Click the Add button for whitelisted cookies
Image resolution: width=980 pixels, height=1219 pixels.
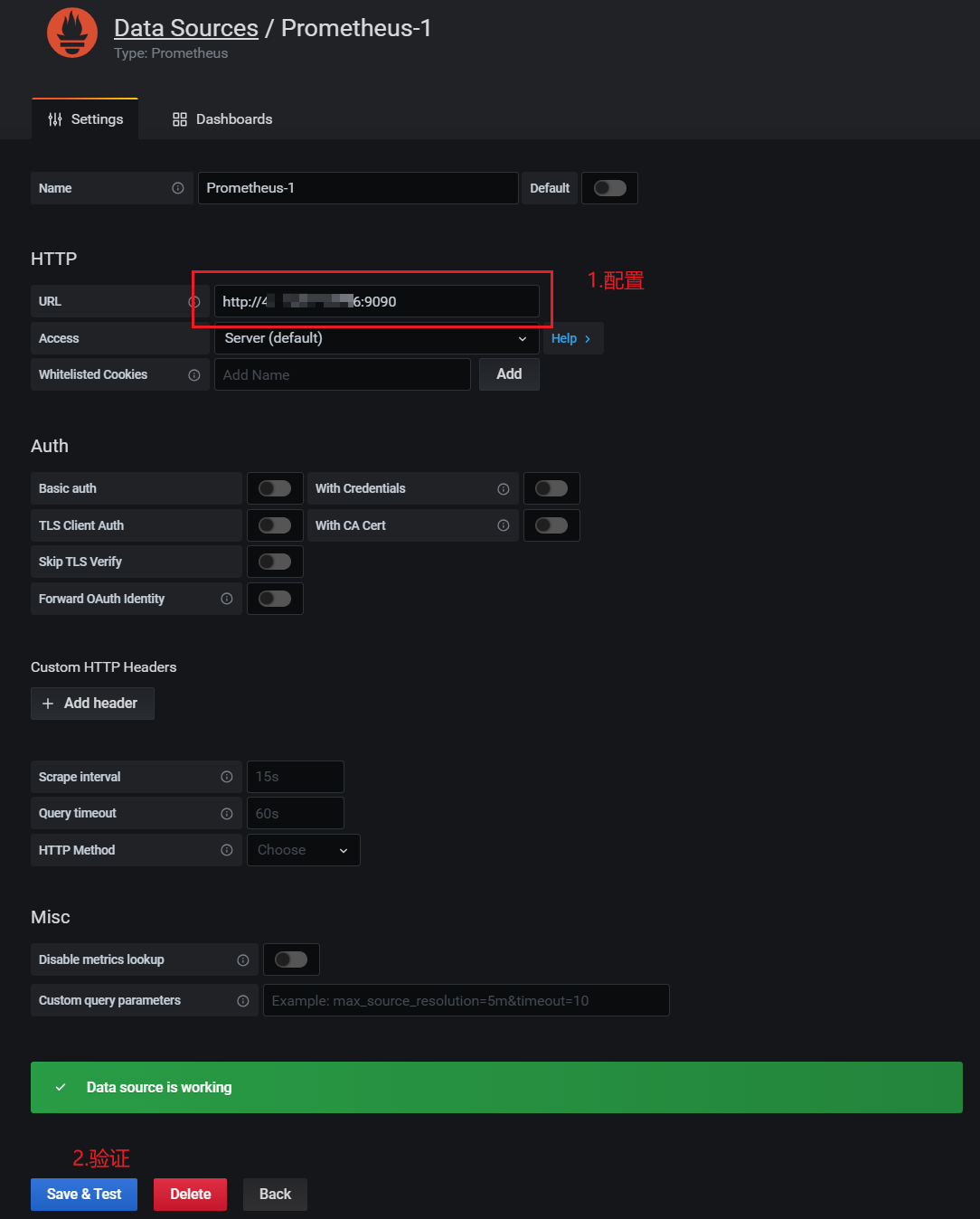point(509,374)
